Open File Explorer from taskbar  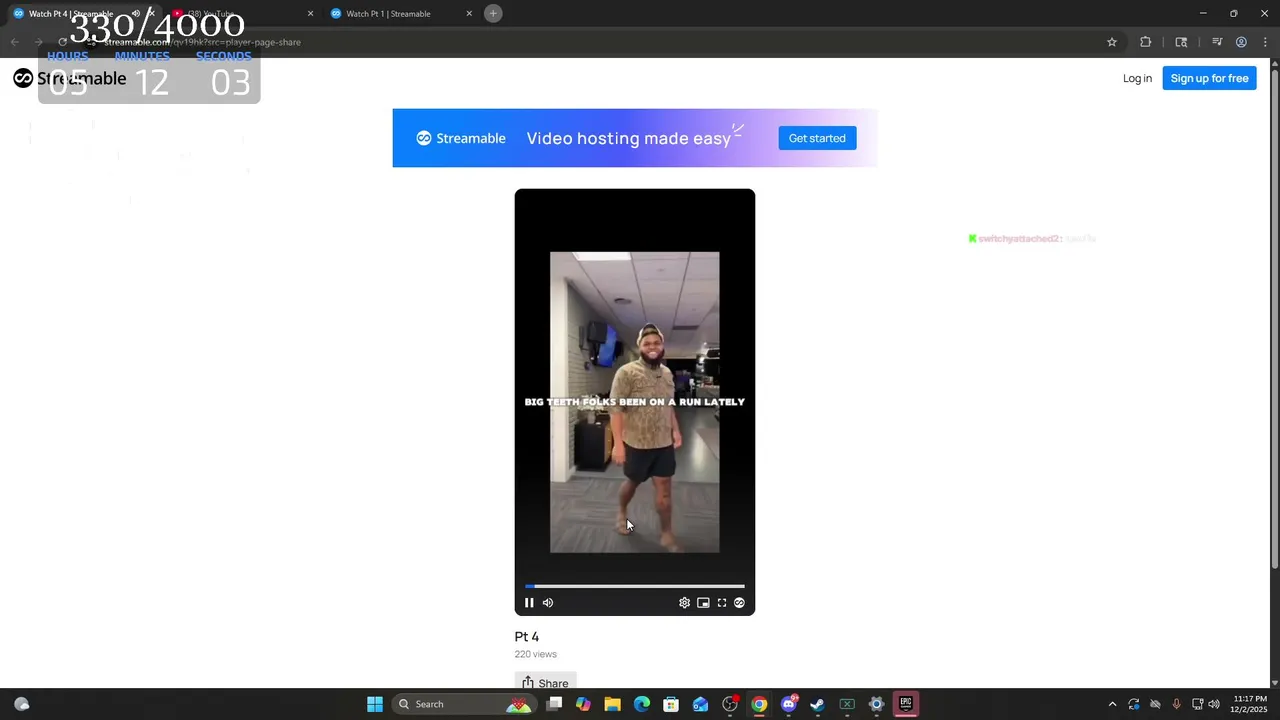click(612, 704)
